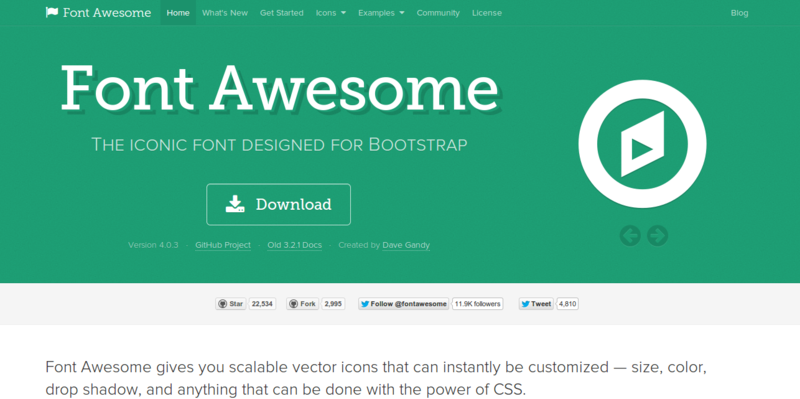800x399 pixels.
Task: Expand the Icons dropdown menu
Action: [x=331, y=13]
